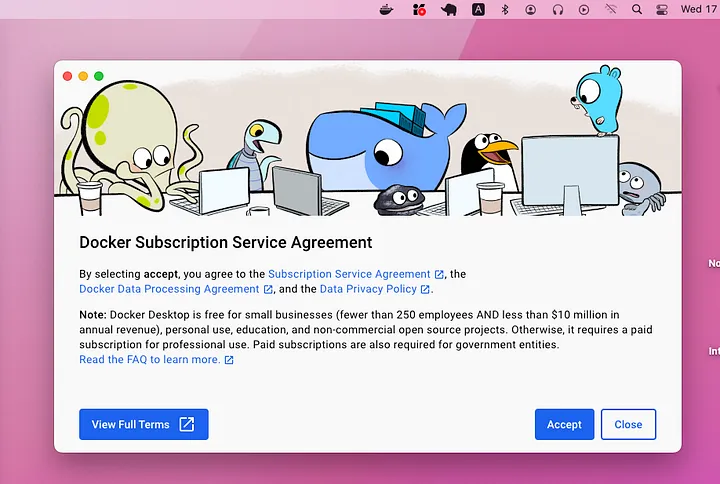Click external-link icon after Subscription Service Agreement
Viewport: 720px width, 484px height.
(x=439, y=275)
